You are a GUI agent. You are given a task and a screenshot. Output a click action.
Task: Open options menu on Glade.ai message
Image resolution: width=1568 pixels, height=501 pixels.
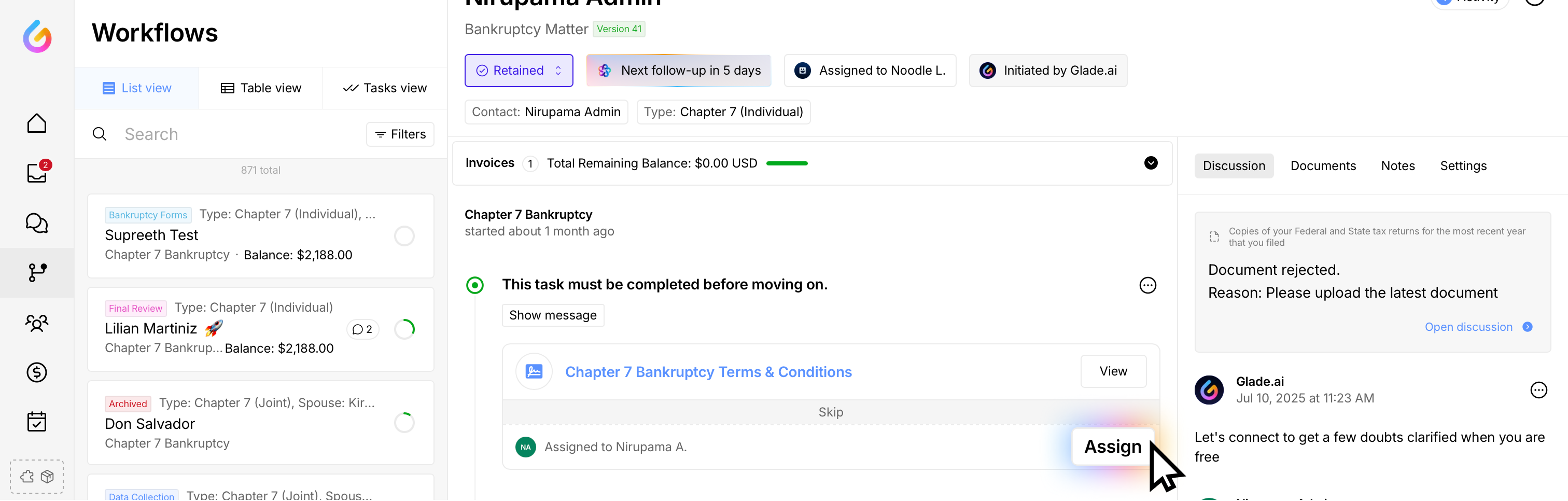point(1538,390)
